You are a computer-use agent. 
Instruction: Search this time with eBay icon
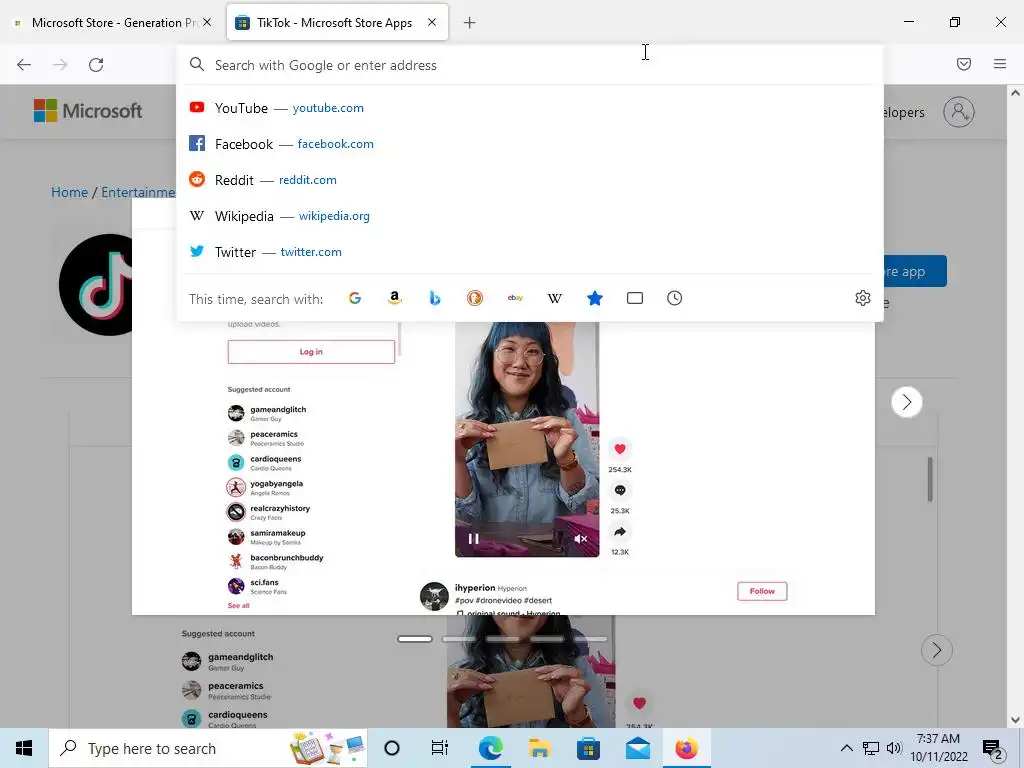(x=515, y=298)
